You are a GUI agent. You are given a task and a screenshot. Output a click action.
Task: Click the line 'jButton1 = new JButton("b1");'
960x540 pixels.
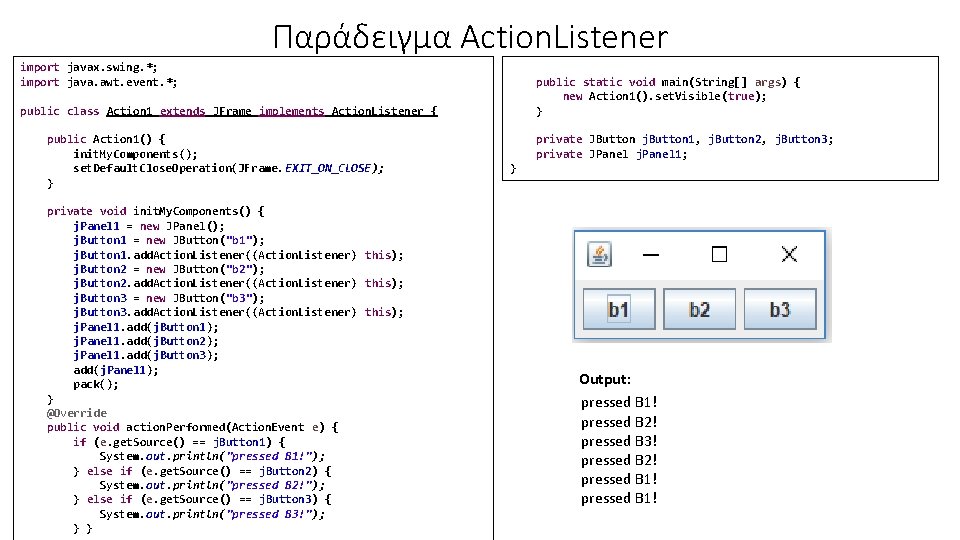pyautogui.click(x=169, y=240)
